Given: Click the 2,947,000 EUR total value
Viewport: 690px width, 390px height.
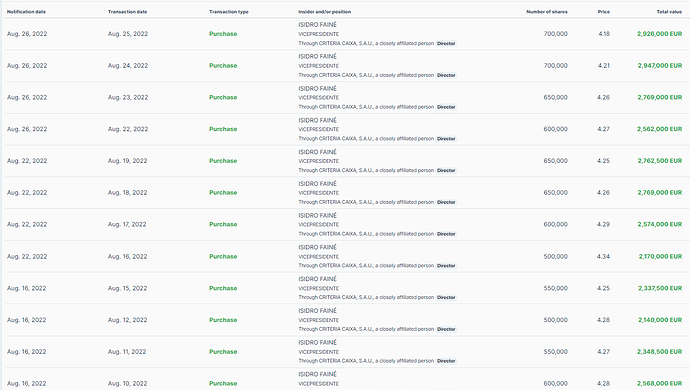Looking at the screenshot, I should (x=660, y=66).
